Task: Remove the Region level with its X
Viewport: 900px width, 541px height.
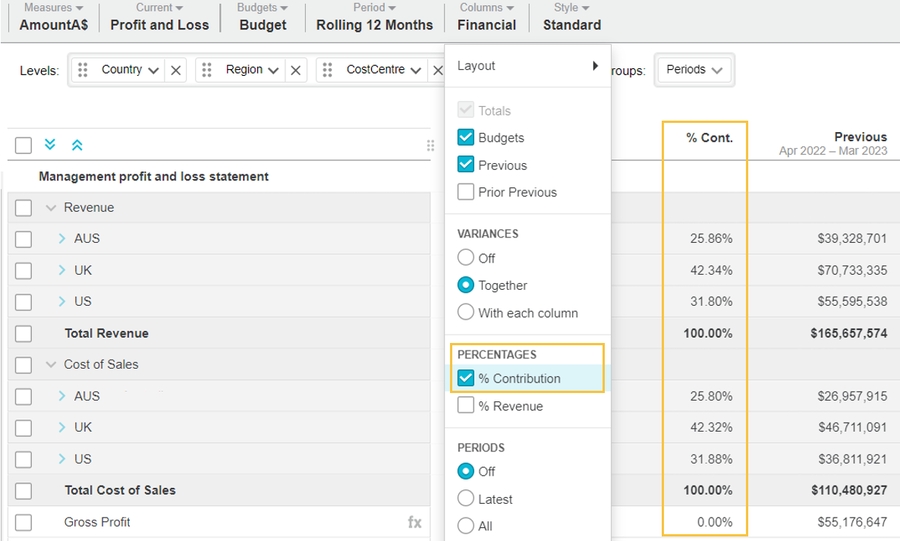Action: click(295, 70)
